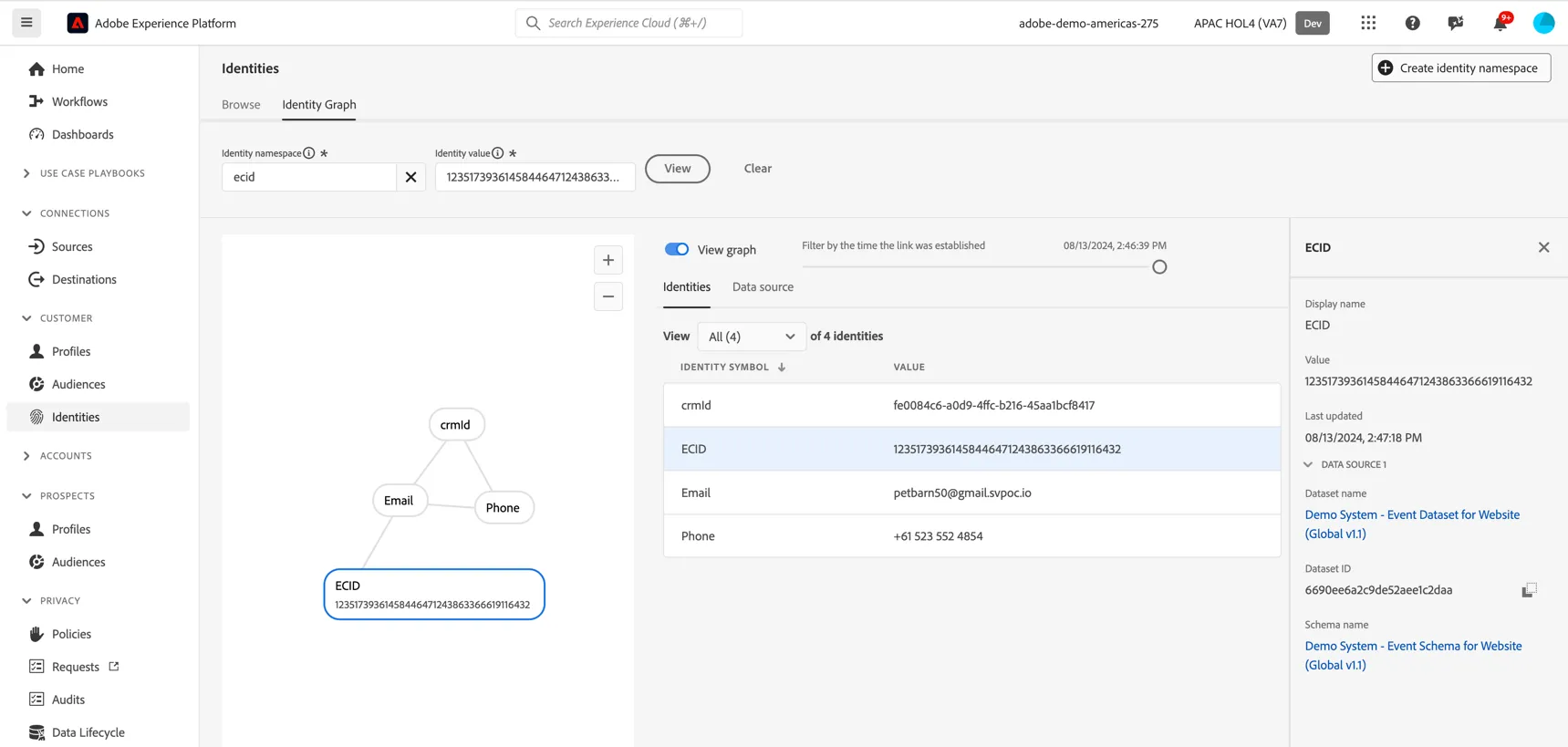Viewport: 1568px width, 747px height.
Task: Open the notifications bell
Action: [x=1501, y=23]
